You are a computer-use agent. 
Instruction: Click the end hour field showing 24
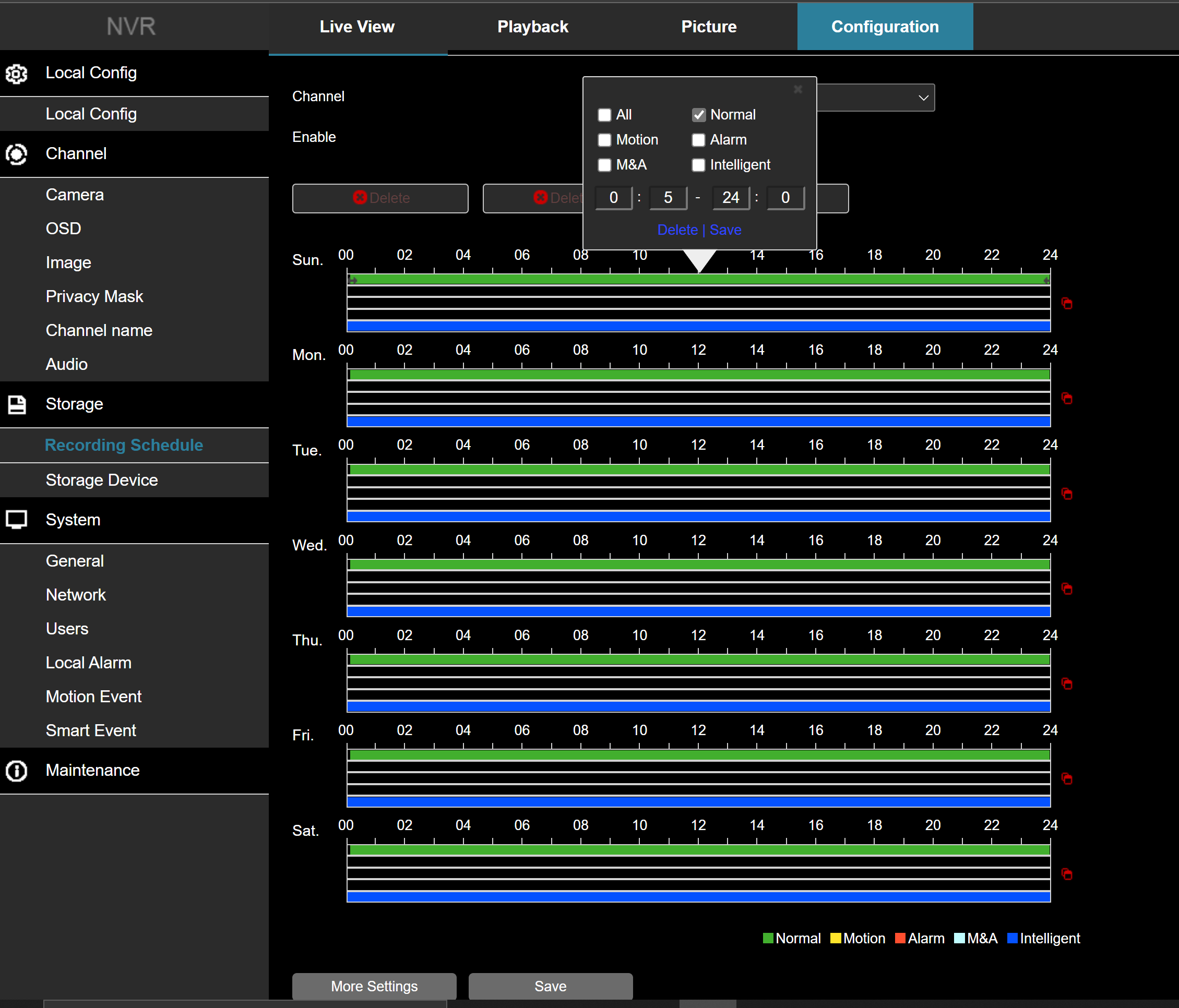[x=731, y=198]
